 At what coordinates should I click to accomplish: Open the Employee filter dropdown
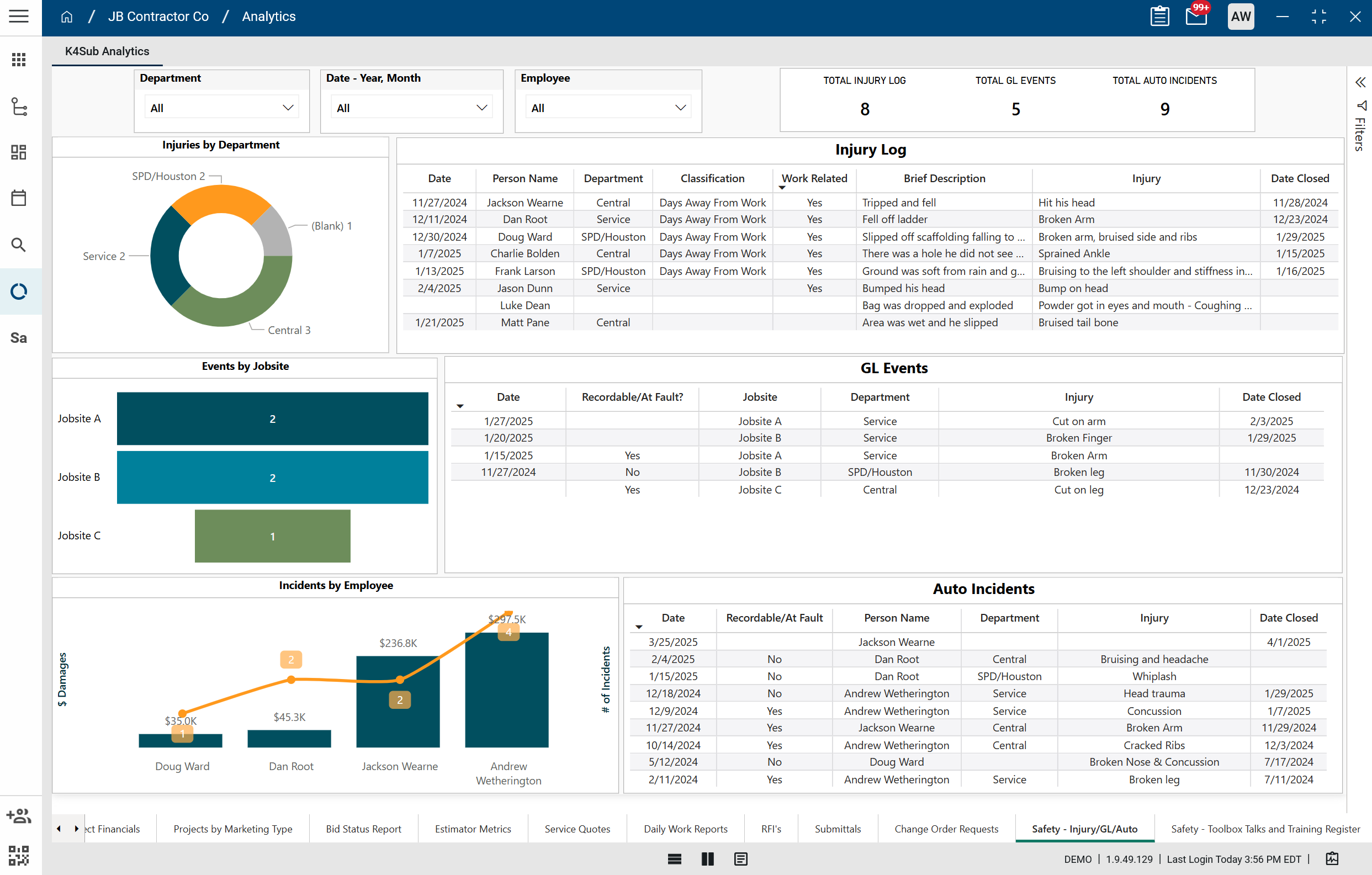[x=607, y=108]
